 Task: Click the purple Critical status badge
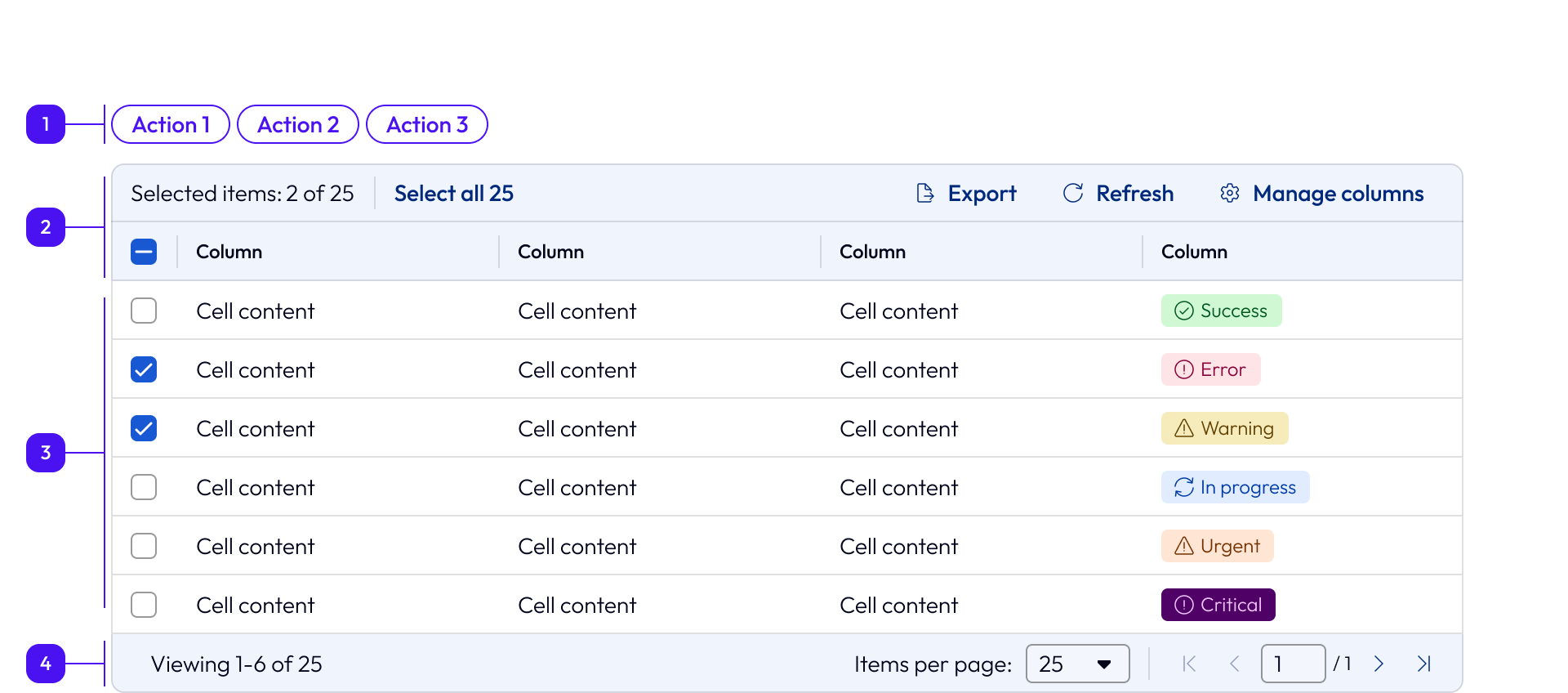coord(1218,605)
